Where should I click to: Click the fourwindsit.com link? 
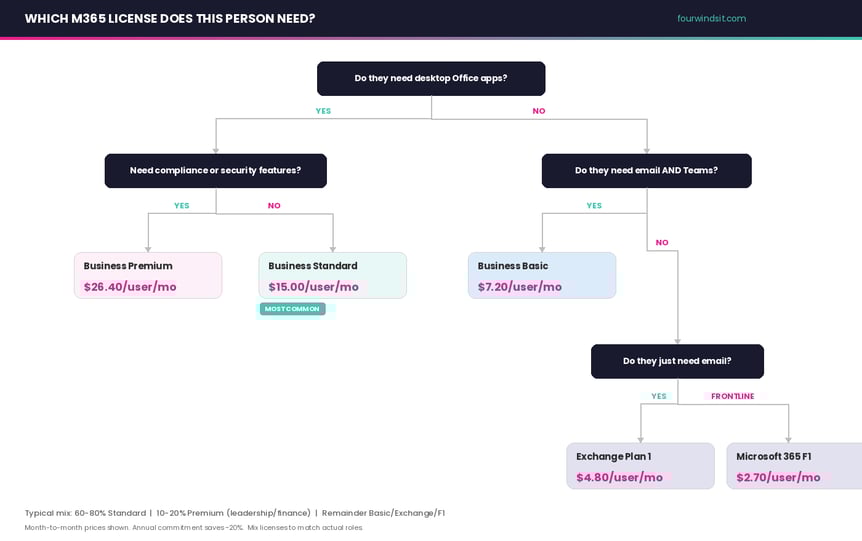coord(711,18)
